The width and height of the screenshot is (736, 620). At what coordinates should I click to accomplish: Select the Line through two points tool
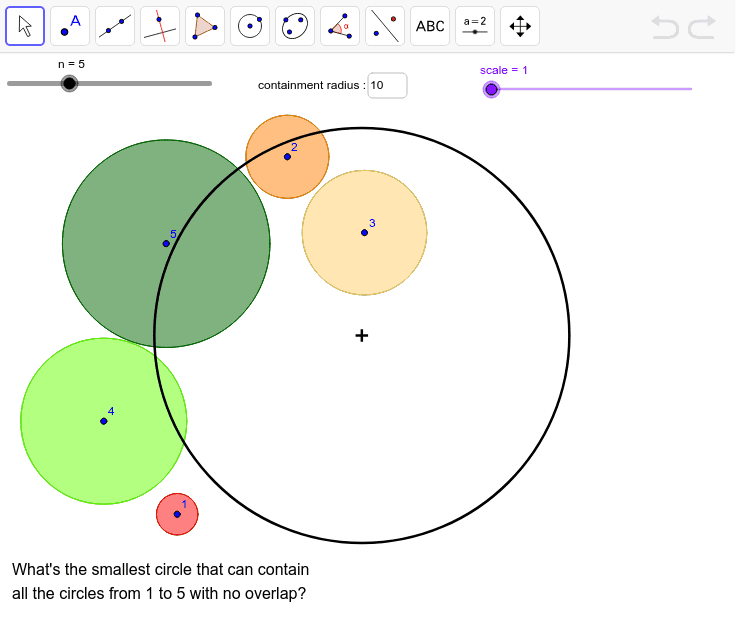(115, 26)
